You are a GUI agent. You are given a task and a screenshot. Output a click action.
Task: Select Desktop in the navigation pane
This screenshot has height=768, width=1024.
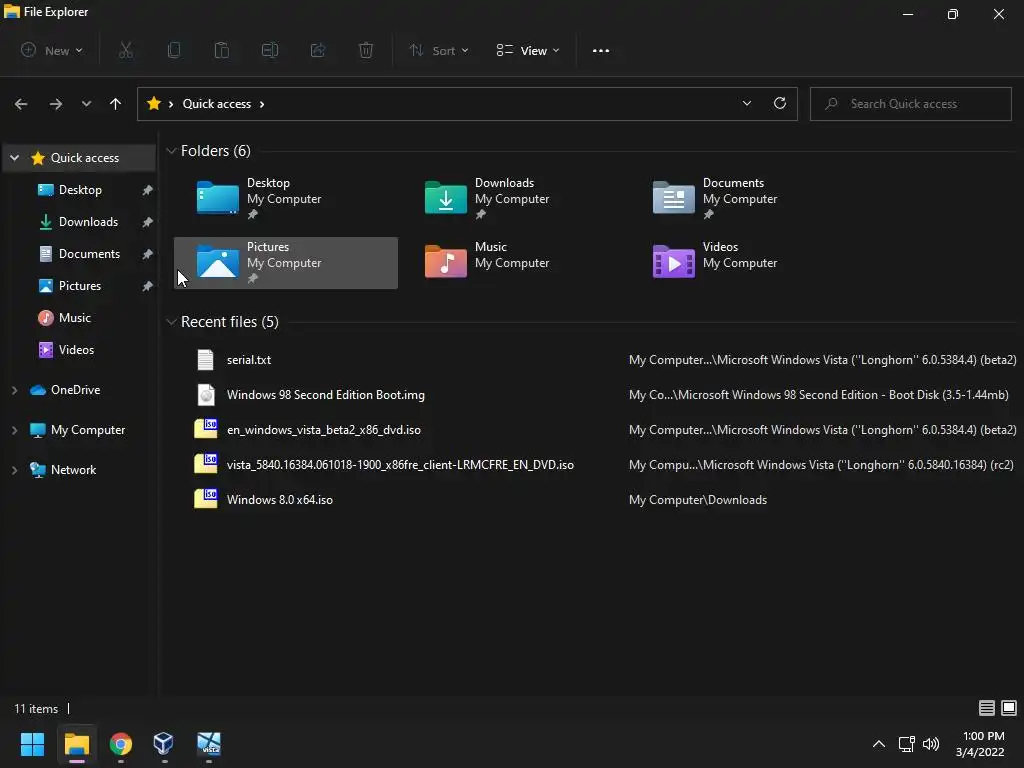(80, 189)
